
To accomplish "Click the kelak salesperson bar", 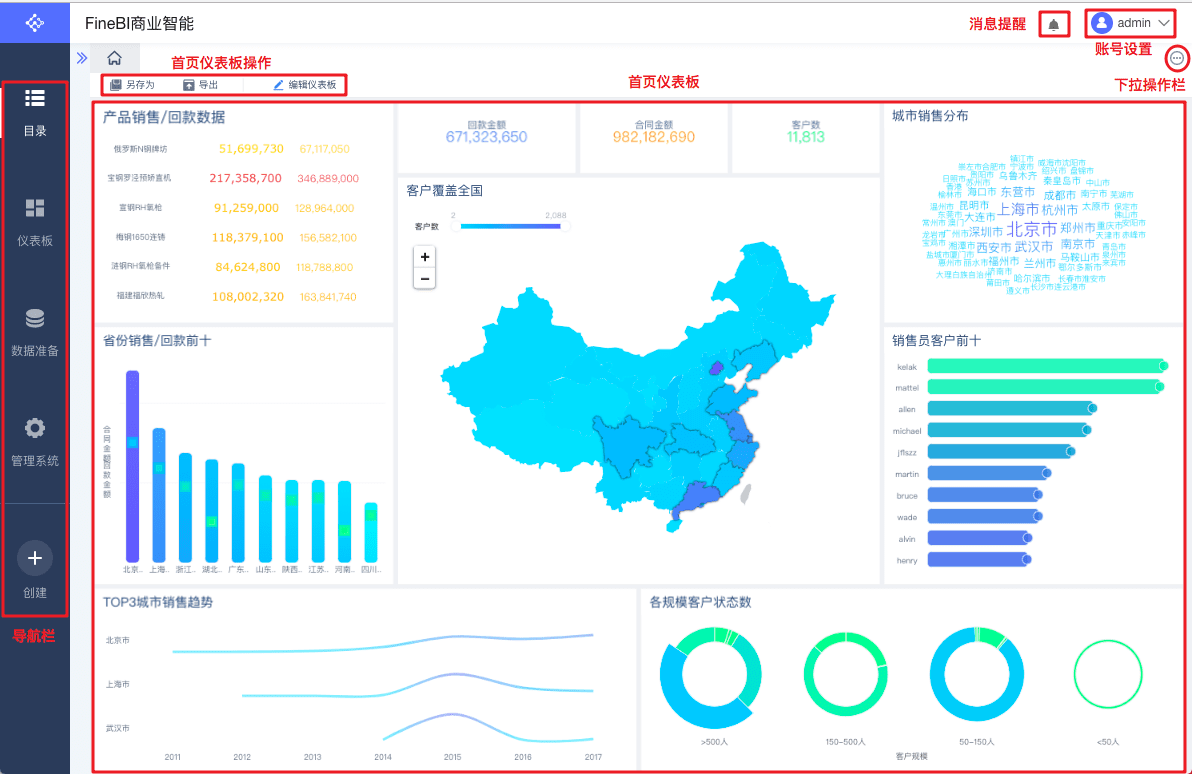I will tap(1048, 366).
